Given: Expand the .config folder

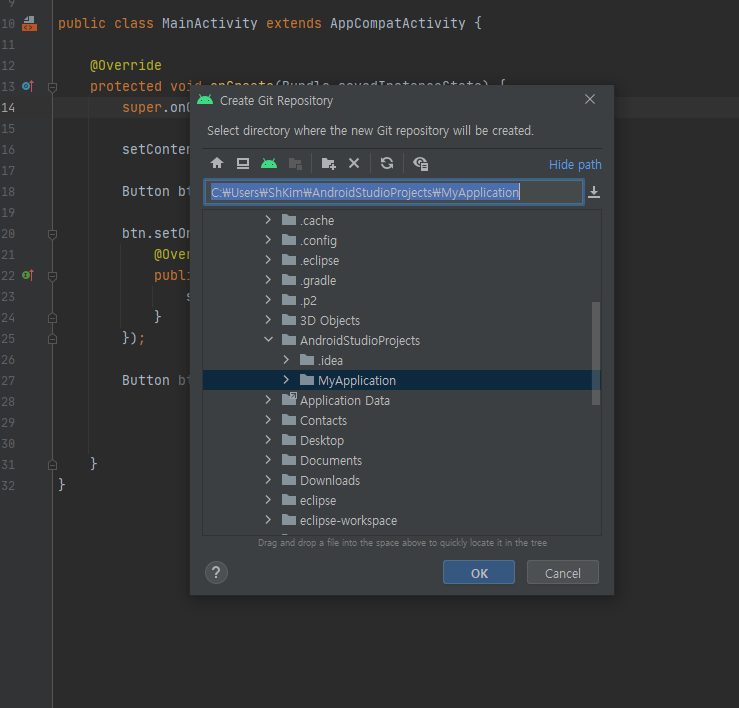Looking at the screenshot, I should click(x=268, y=240).
